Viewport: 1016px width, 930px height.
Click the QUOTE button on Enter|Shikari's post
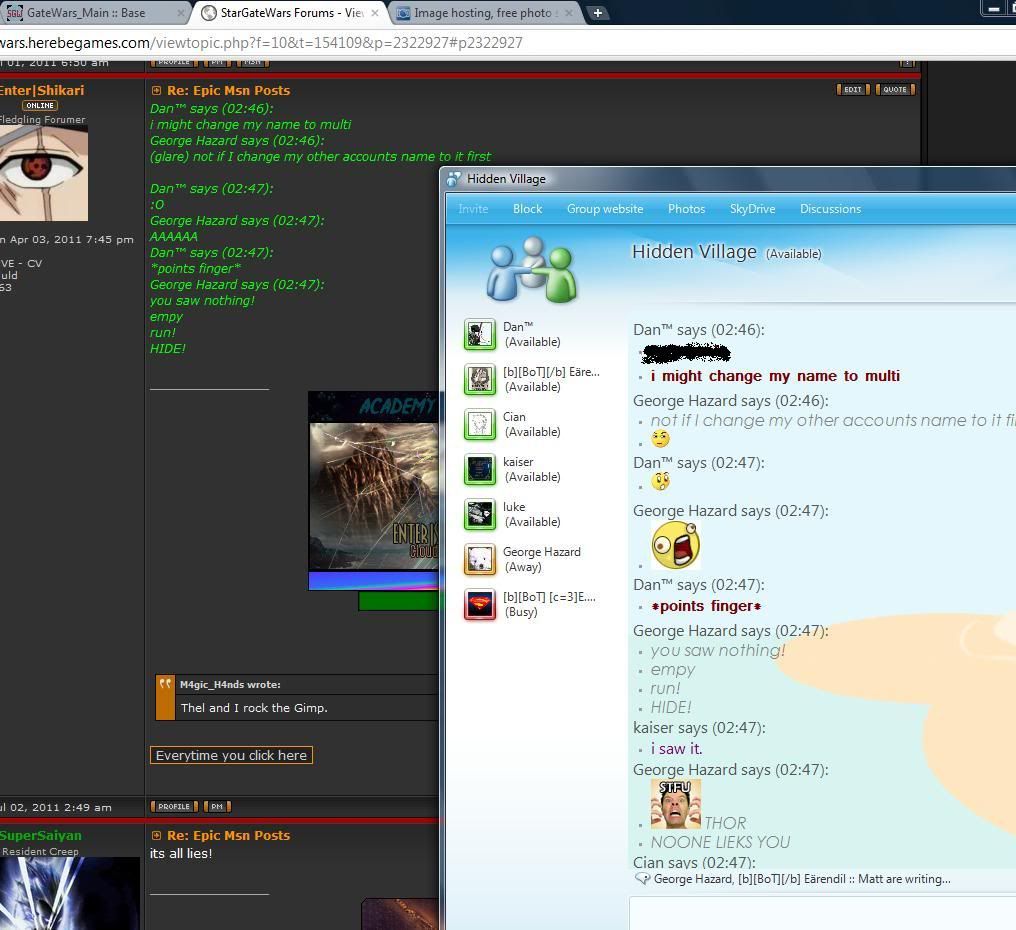coord(894,89)
